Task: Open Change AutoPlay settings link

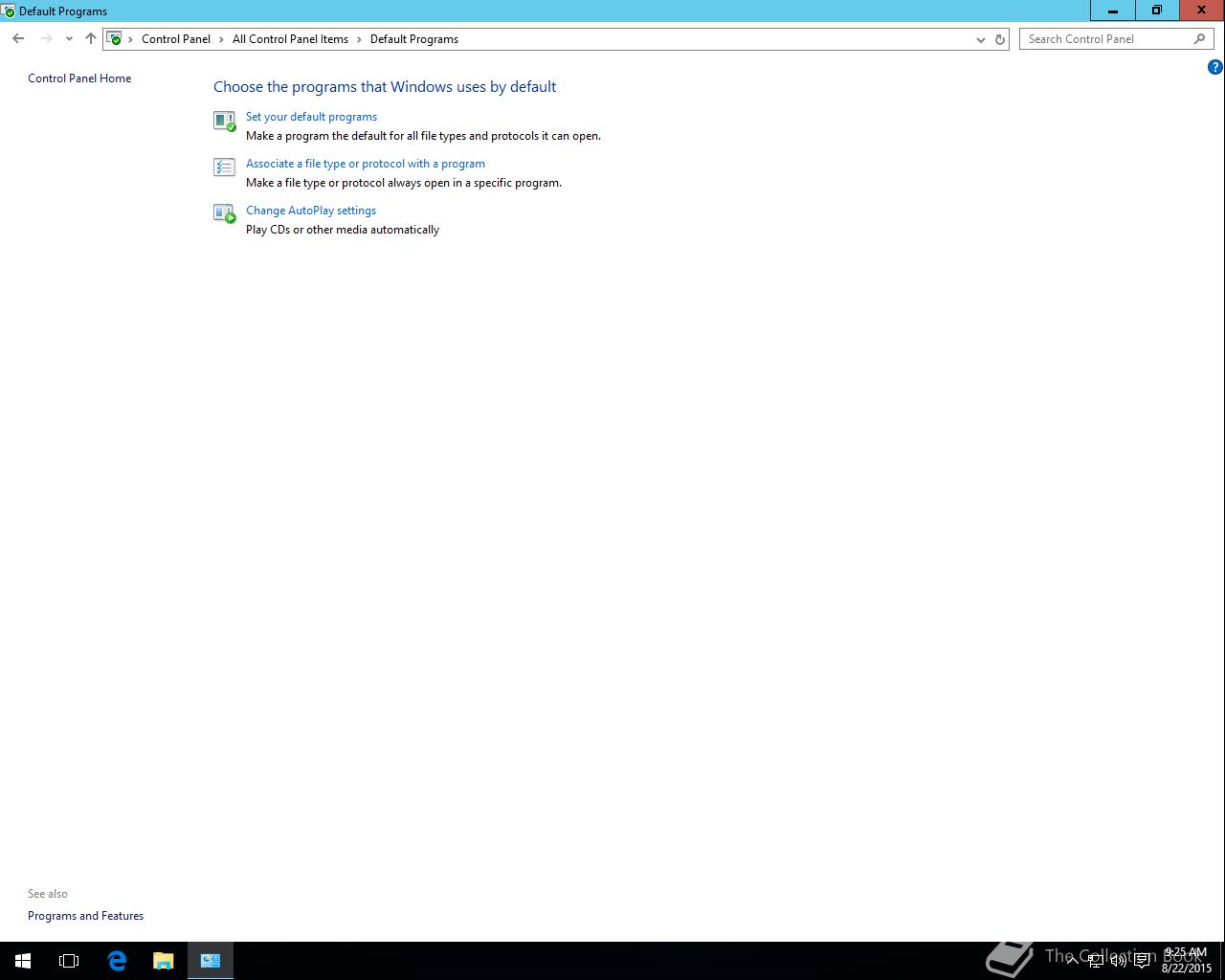Action: (311, 211)
